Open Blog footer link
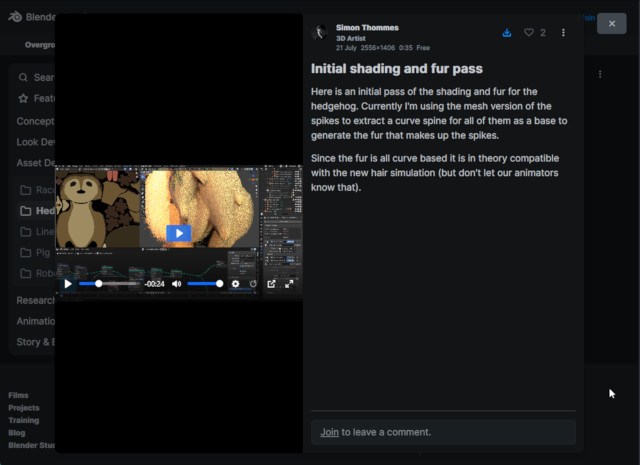 point(17,433)
